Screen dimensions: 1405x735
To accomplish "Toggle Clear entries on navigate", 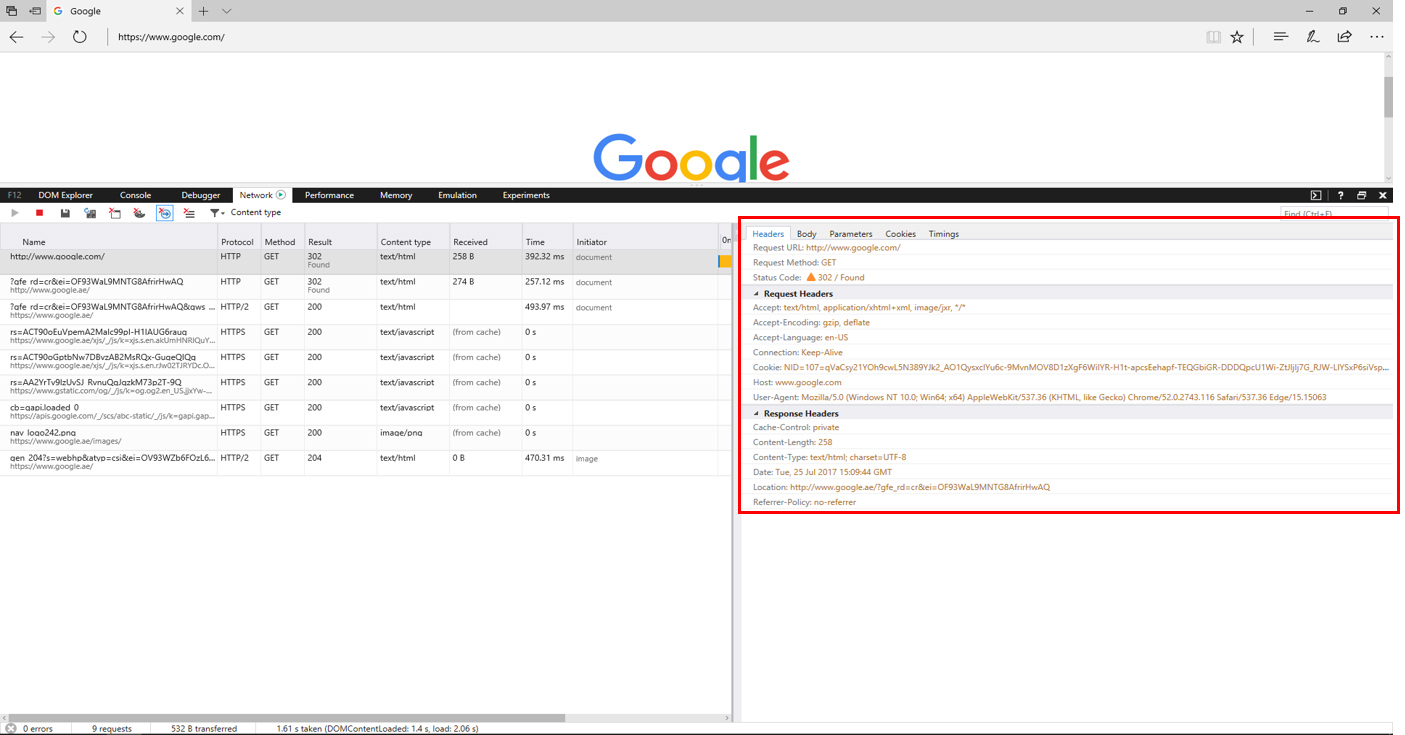I will point(165,213).
